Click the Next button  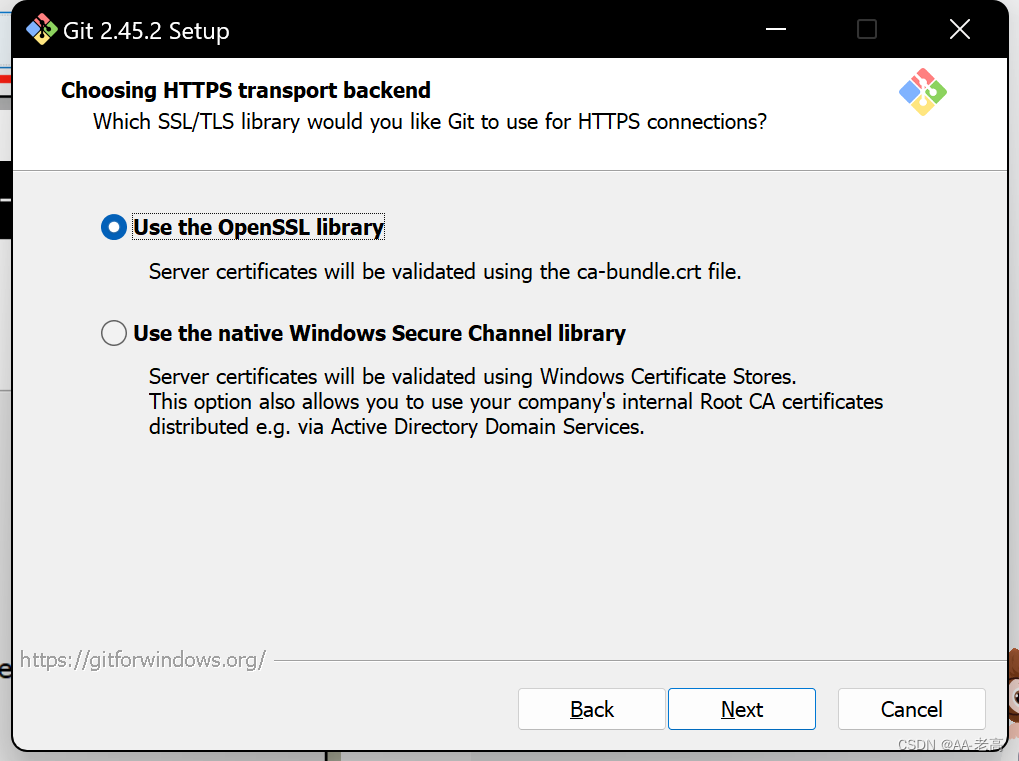click(x=742, y=709)
